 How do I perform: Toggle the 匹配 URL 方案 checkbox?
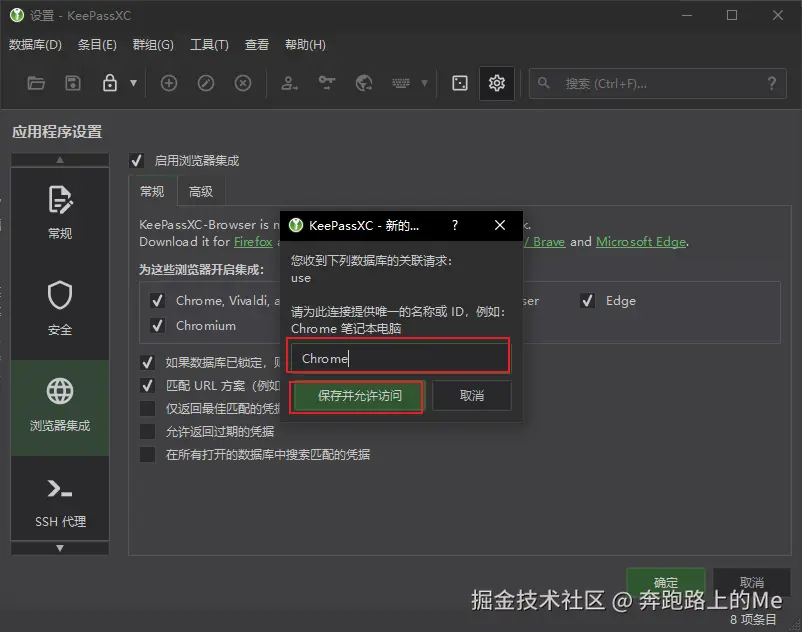pos(147,386)
